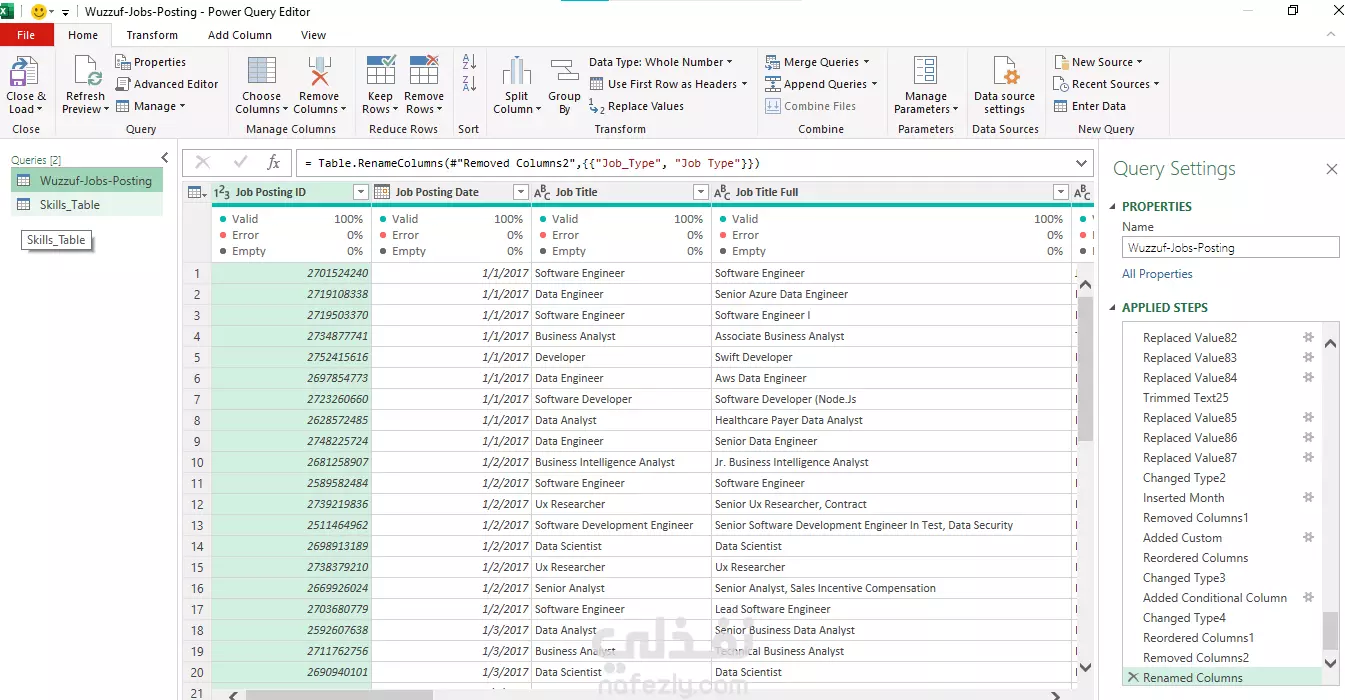The image size is (1345, 700).
Task: Click the Refresh Preview icon
Action: 86,72
